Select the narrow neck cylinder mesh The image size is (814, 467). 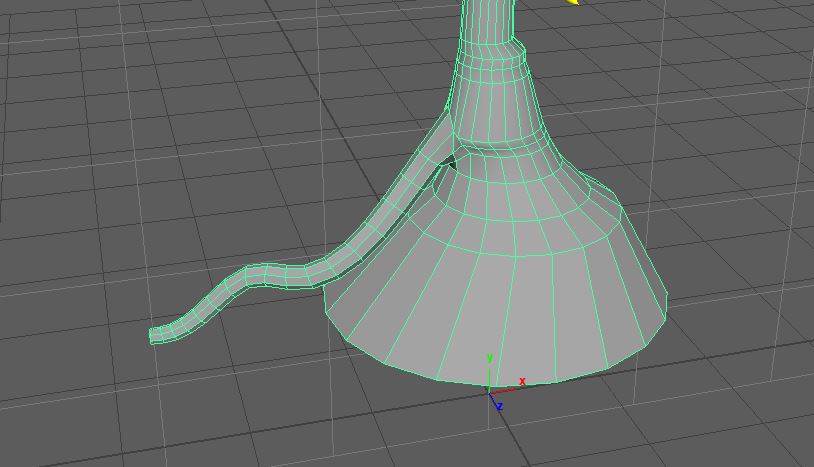point(488,23)
